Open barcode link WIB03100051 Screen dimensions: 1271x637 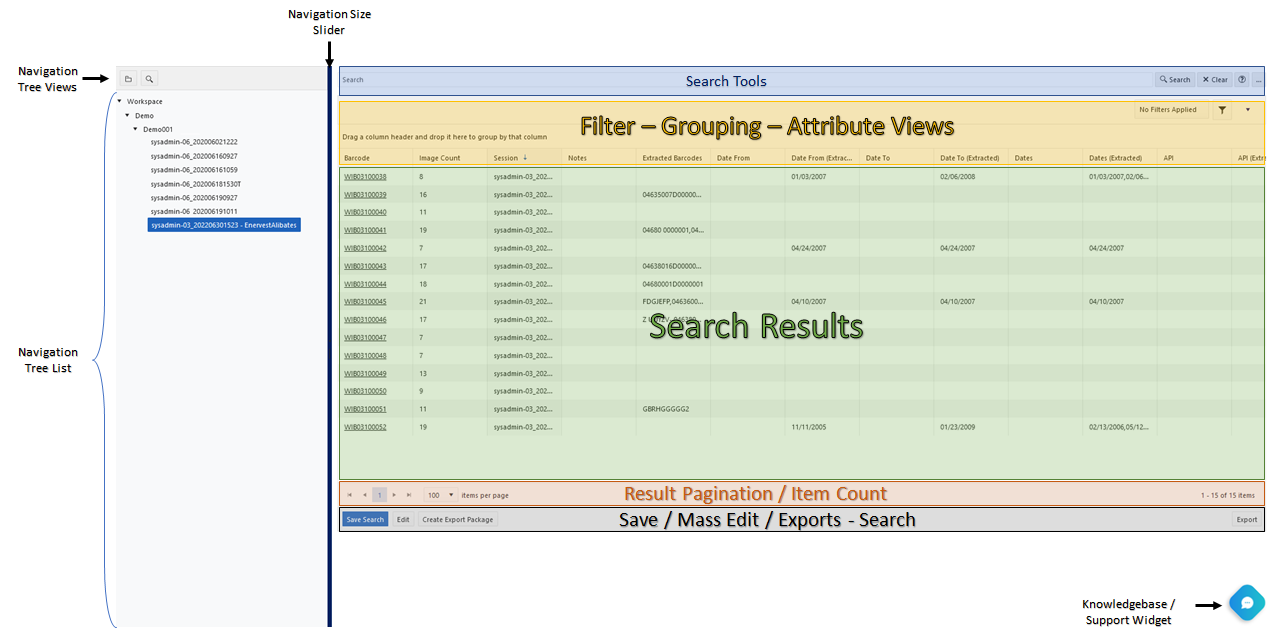coord(365,409)
